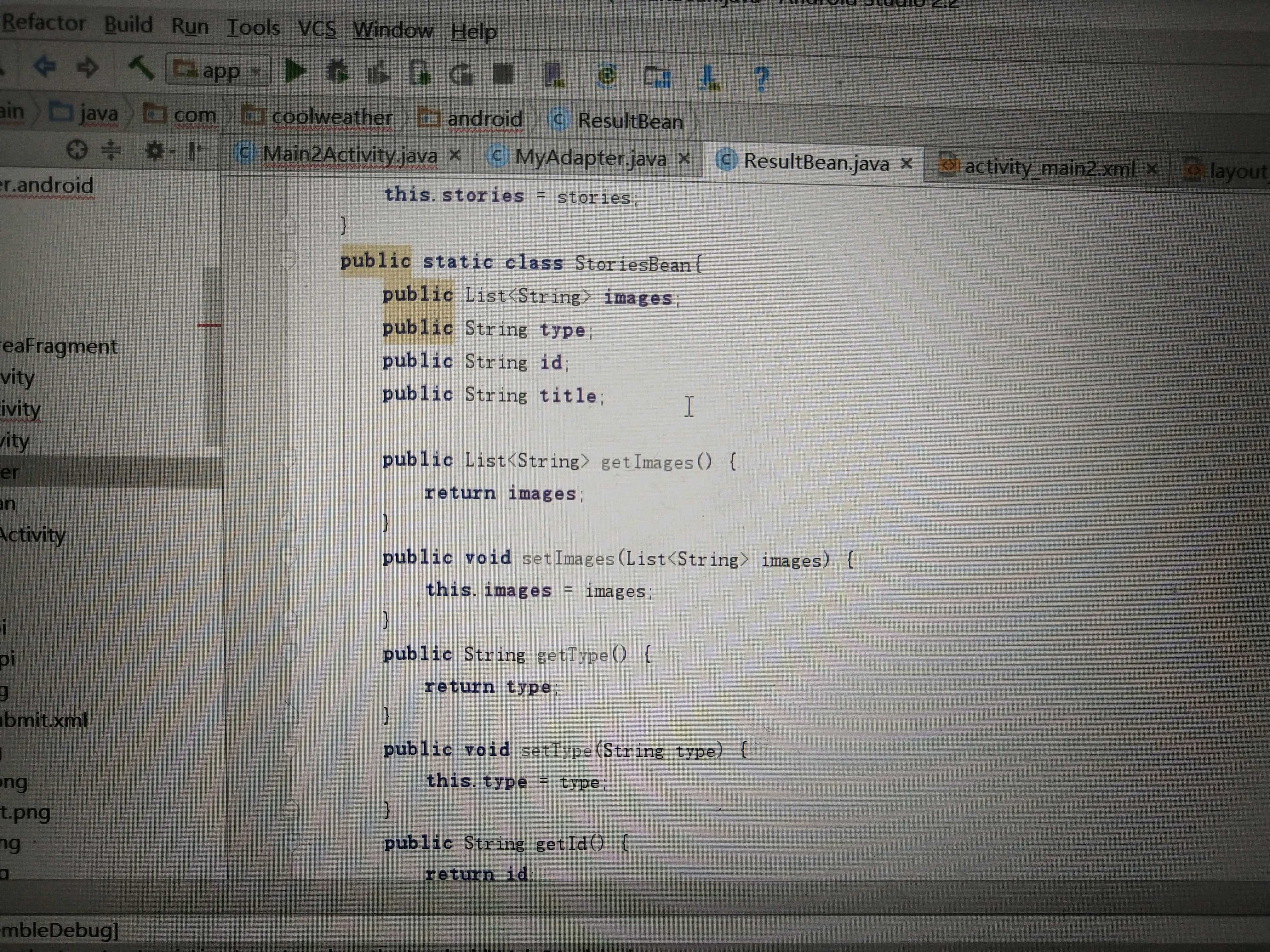1270x952 pixels.
Task: Select android folder in breadcrumb
Action: (x=470, y=119)
